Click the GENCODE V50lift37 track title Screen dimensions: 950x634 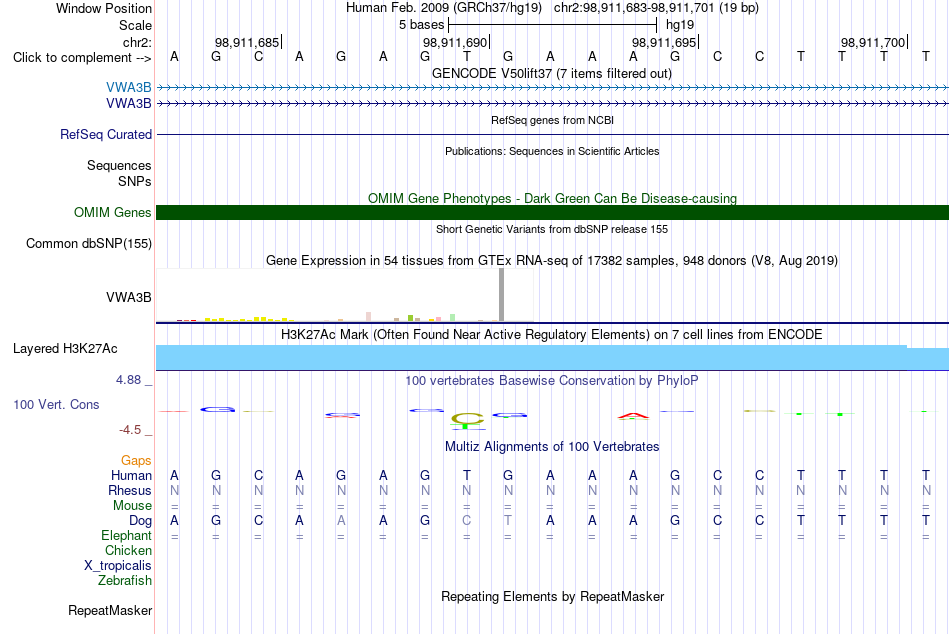click(552, 74)
